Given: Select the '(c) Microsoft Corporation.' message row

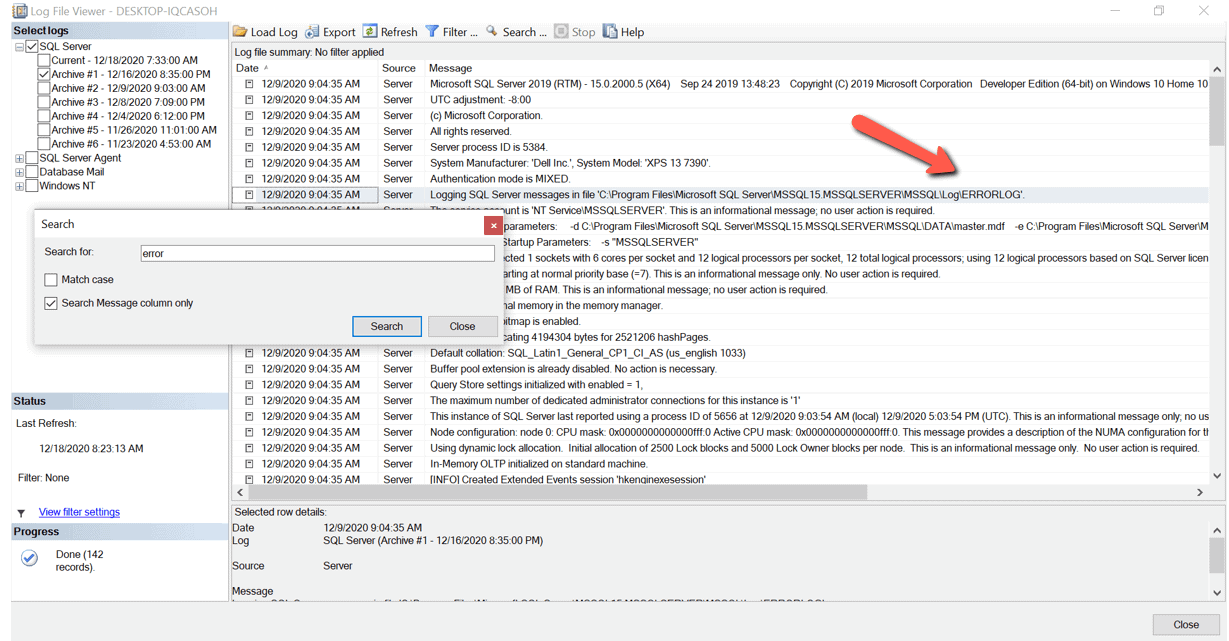Looking at the screenshot, I should 720,116.
